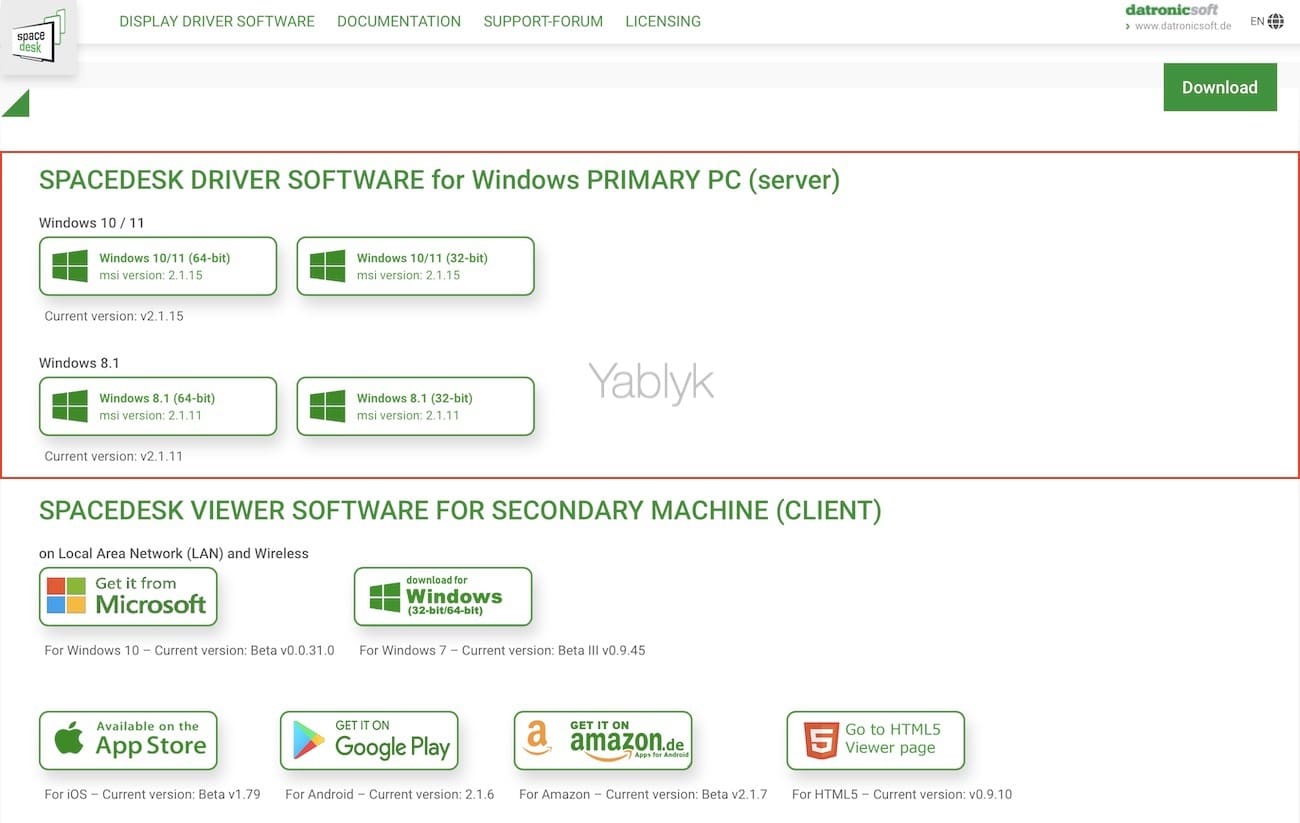The height and width of the screenshot is (823, 1300).
Task: Click Windows logo on Windows 10/11 64-bit
Action: [x=70, y=266]
